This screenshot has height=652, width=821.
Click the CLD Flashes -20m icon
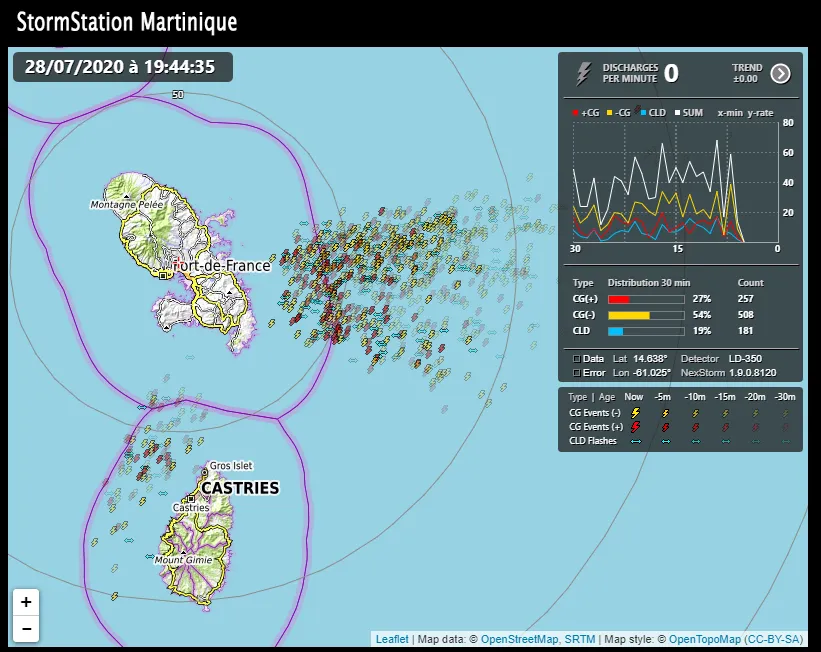pos(756,441)
